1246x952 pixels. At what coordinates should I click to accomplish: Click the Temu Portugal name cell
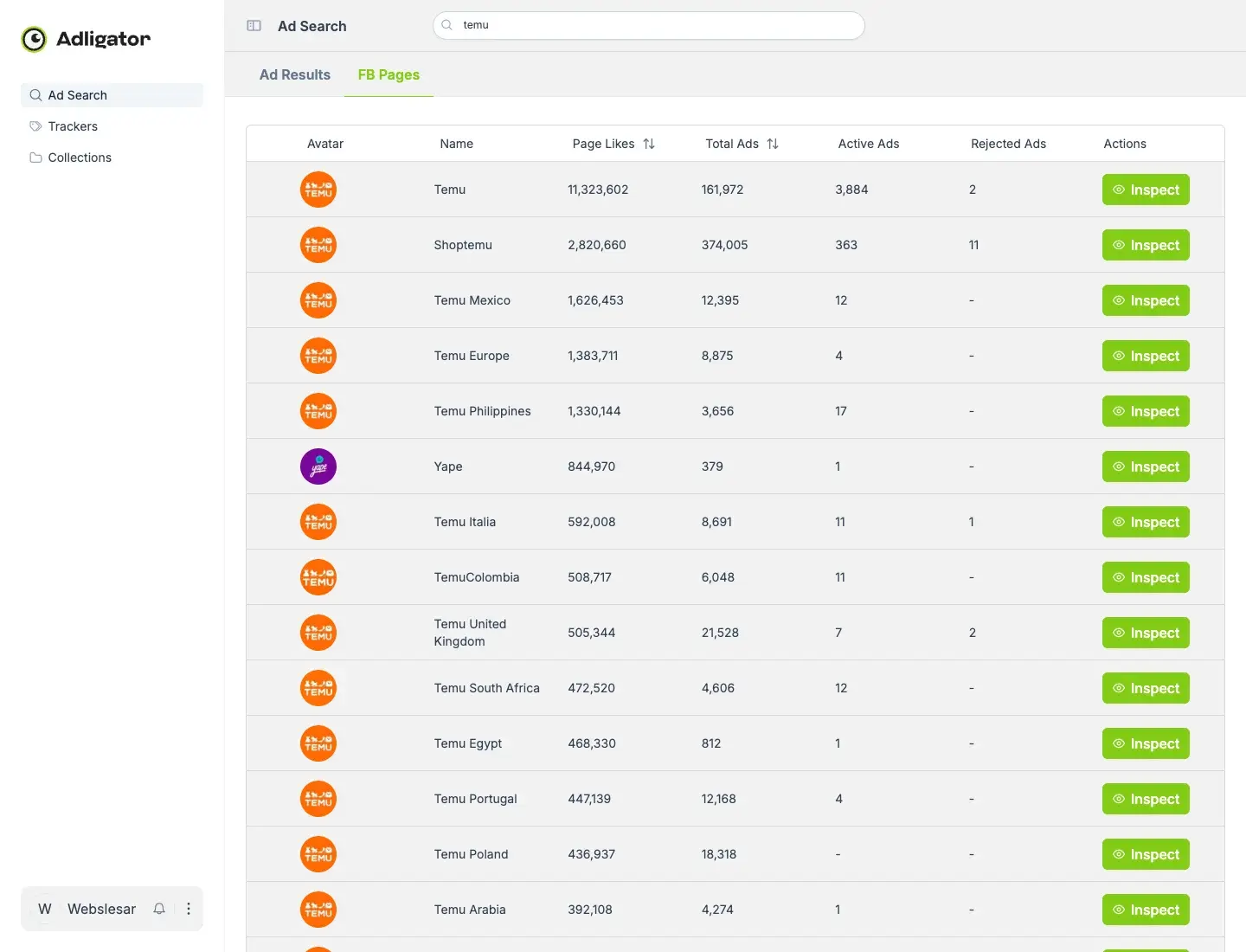[476, 799]
